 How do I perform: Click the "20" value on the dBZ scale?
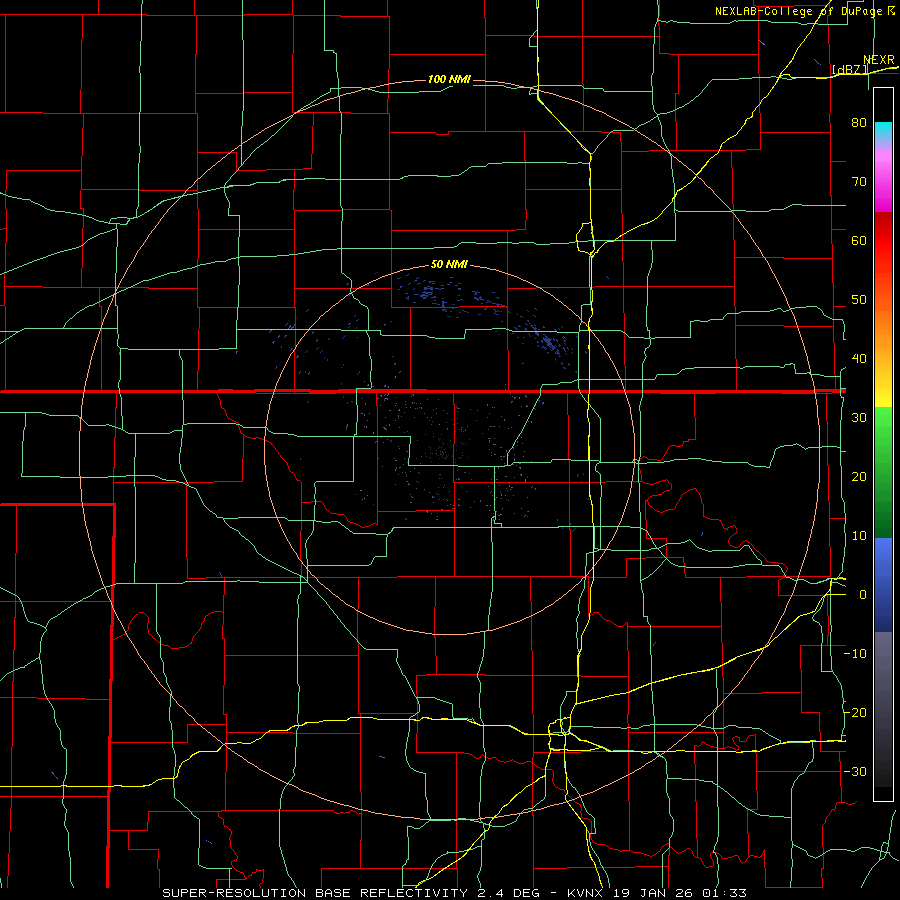point(859,476)
